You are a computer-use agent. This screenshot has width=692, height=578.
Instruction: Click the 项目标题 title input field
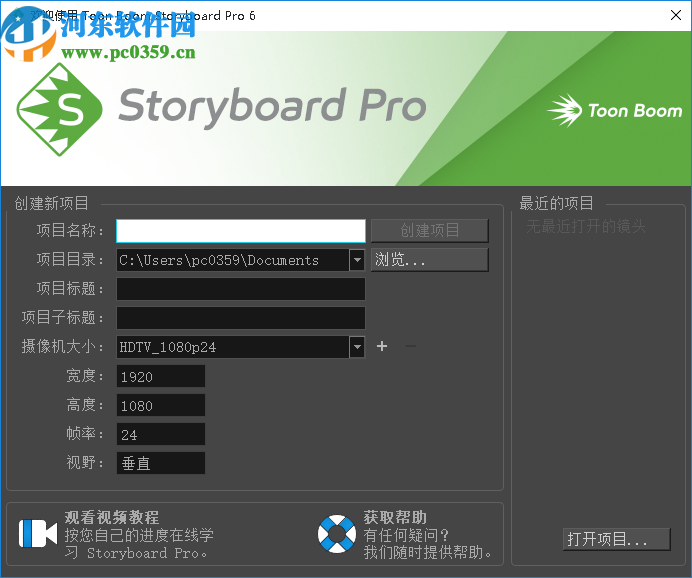click(241, 289)
